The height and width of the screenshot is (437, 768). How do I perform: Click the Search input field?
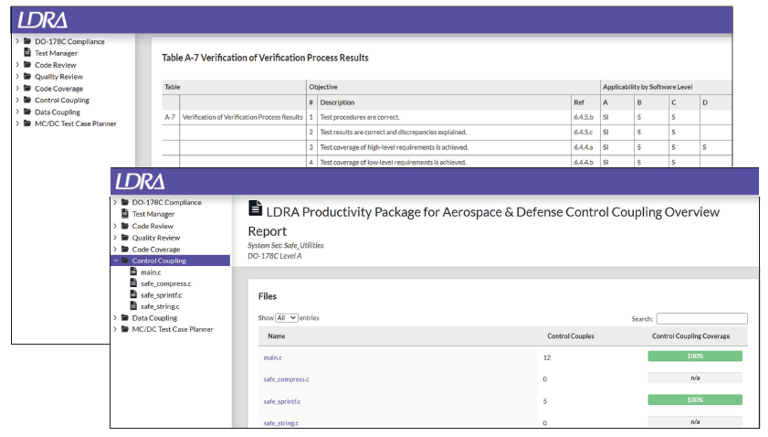tap(701, 318)
